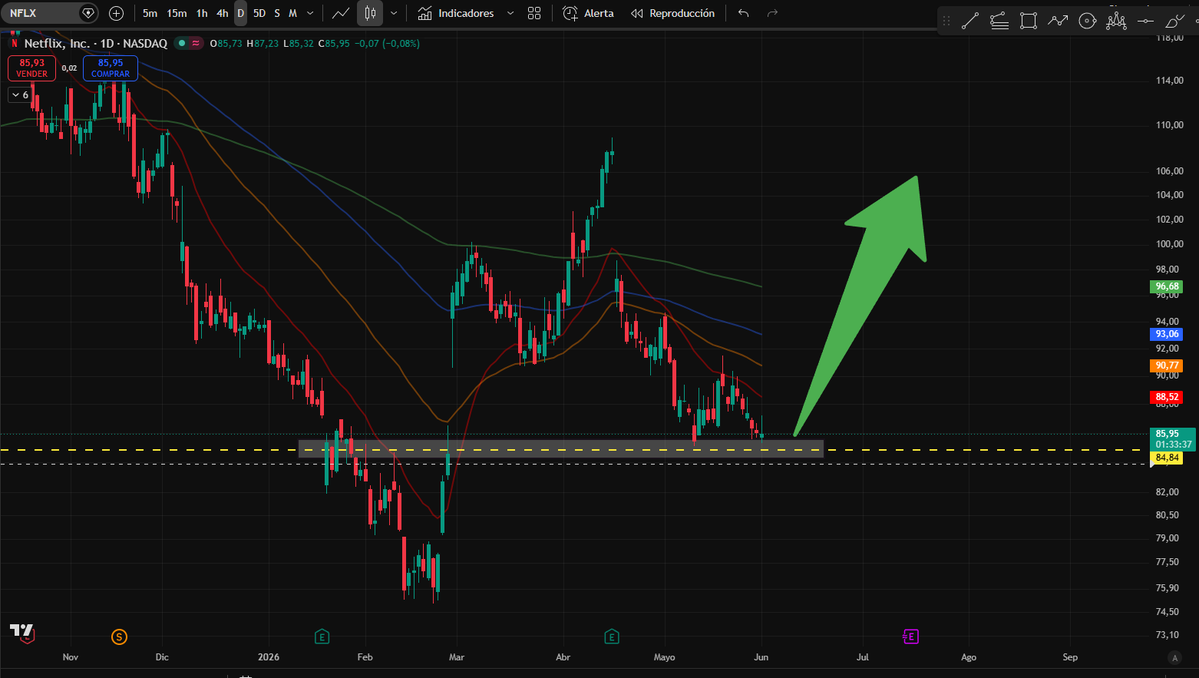Open indicator templates four-squares icon
The height and width of the screenshot is (678, 1199).
click(x=535, y=13)
